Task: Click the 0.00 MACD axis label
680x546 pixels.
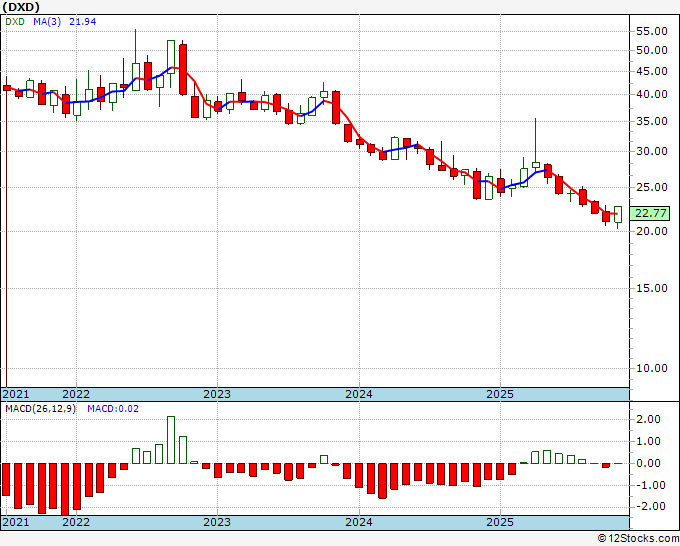Action: [649, 463]
